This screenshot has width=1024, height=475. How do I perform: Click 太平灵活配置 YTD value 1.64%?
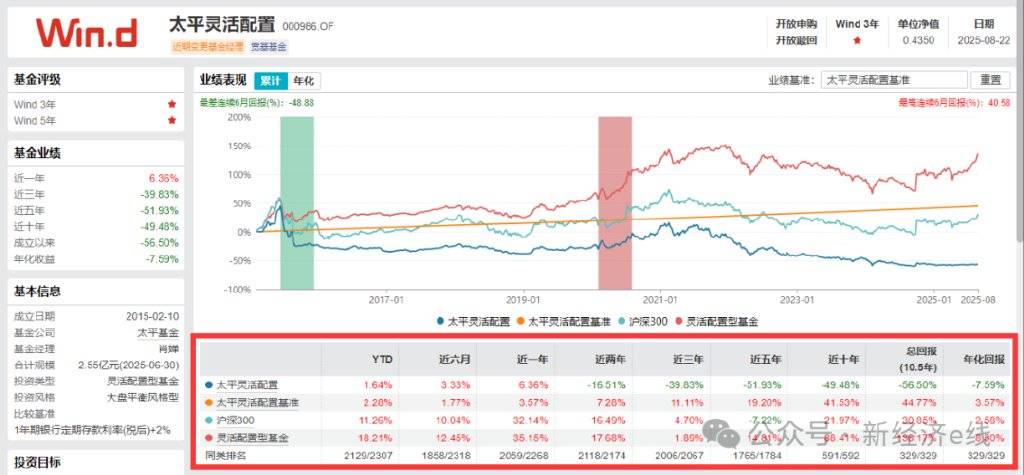pyautogui.click(x=378, y=385)
